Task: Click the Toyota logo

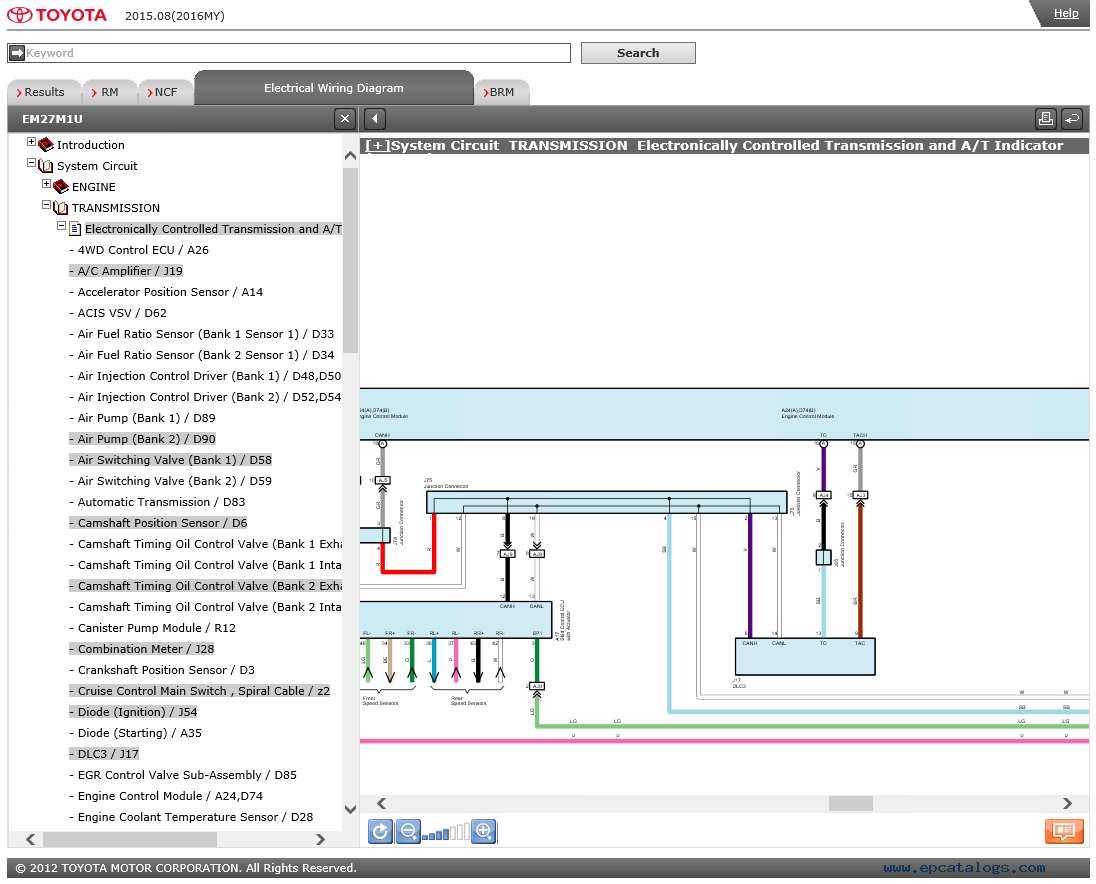Action: tap(57, 15)
